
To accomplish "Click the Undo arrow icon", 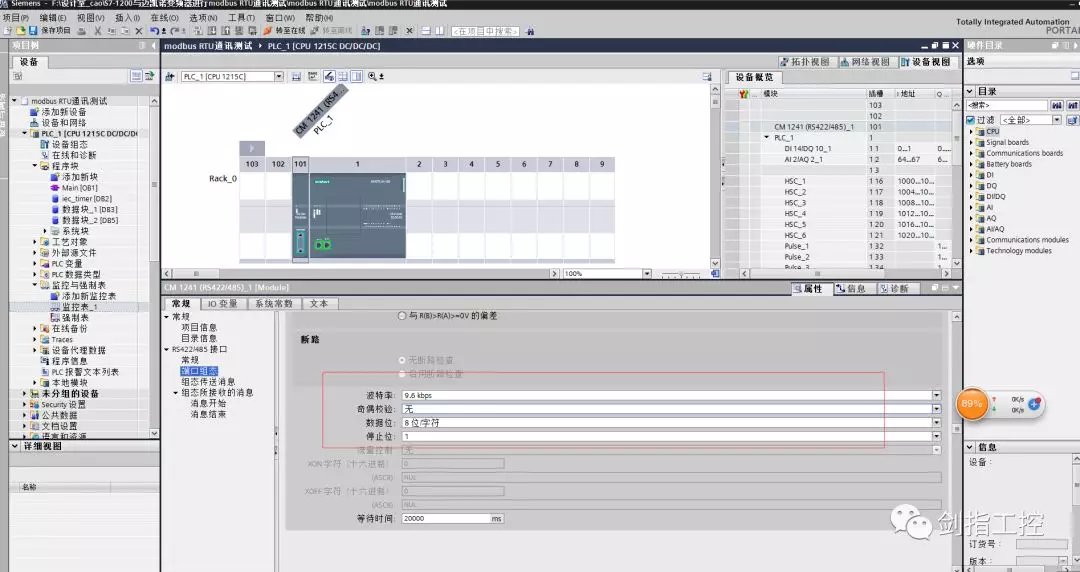I will 153,31.
